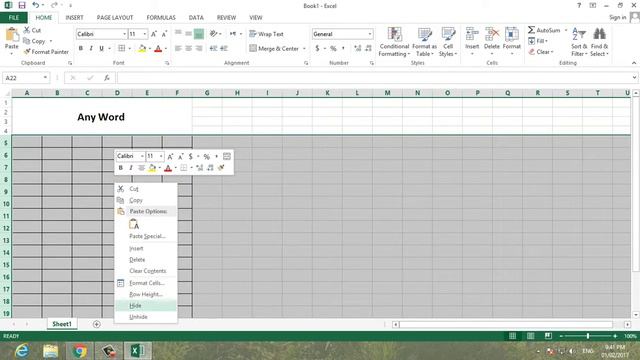This screenshot has width=640, height=360.
Task: Open the mini toolbar font size dropdown
Action: pos(161,156)
